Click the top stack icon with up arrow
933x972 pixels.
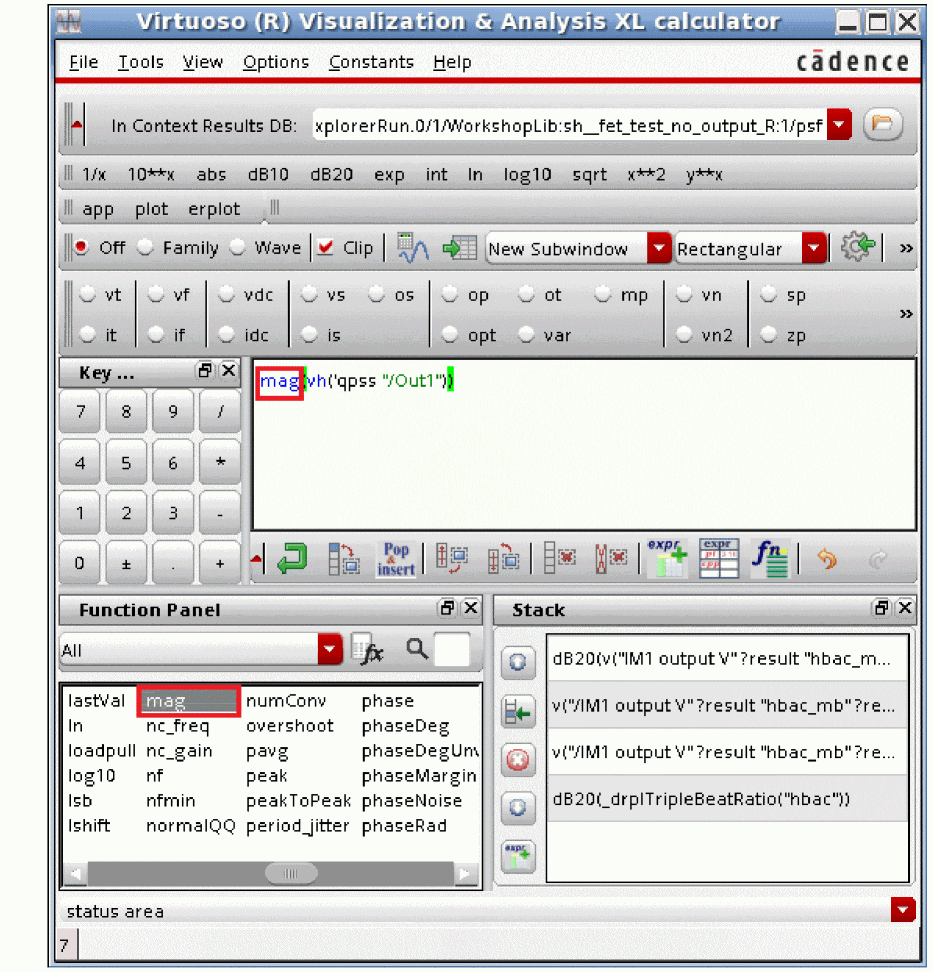pos(518,661)
